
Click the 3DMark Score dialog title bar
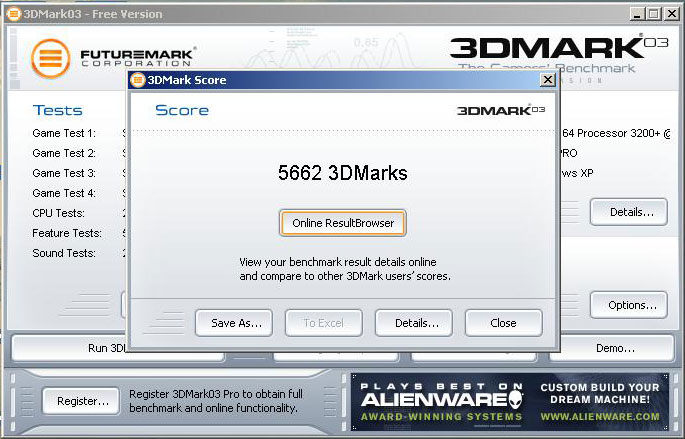(x=343, y=80)
